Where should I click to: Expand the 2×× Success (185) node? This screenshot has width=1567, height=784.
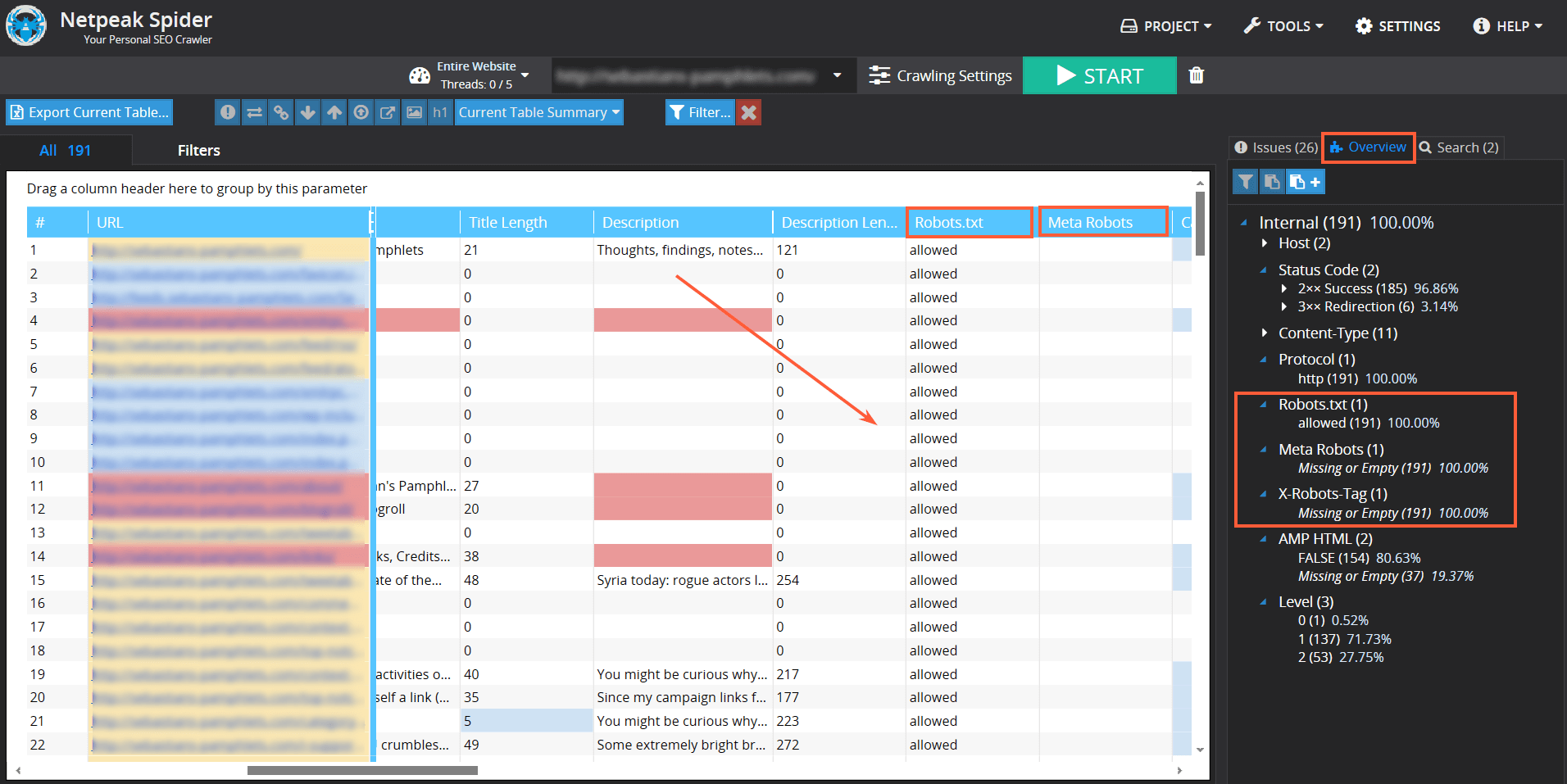tap(1284, 288)
